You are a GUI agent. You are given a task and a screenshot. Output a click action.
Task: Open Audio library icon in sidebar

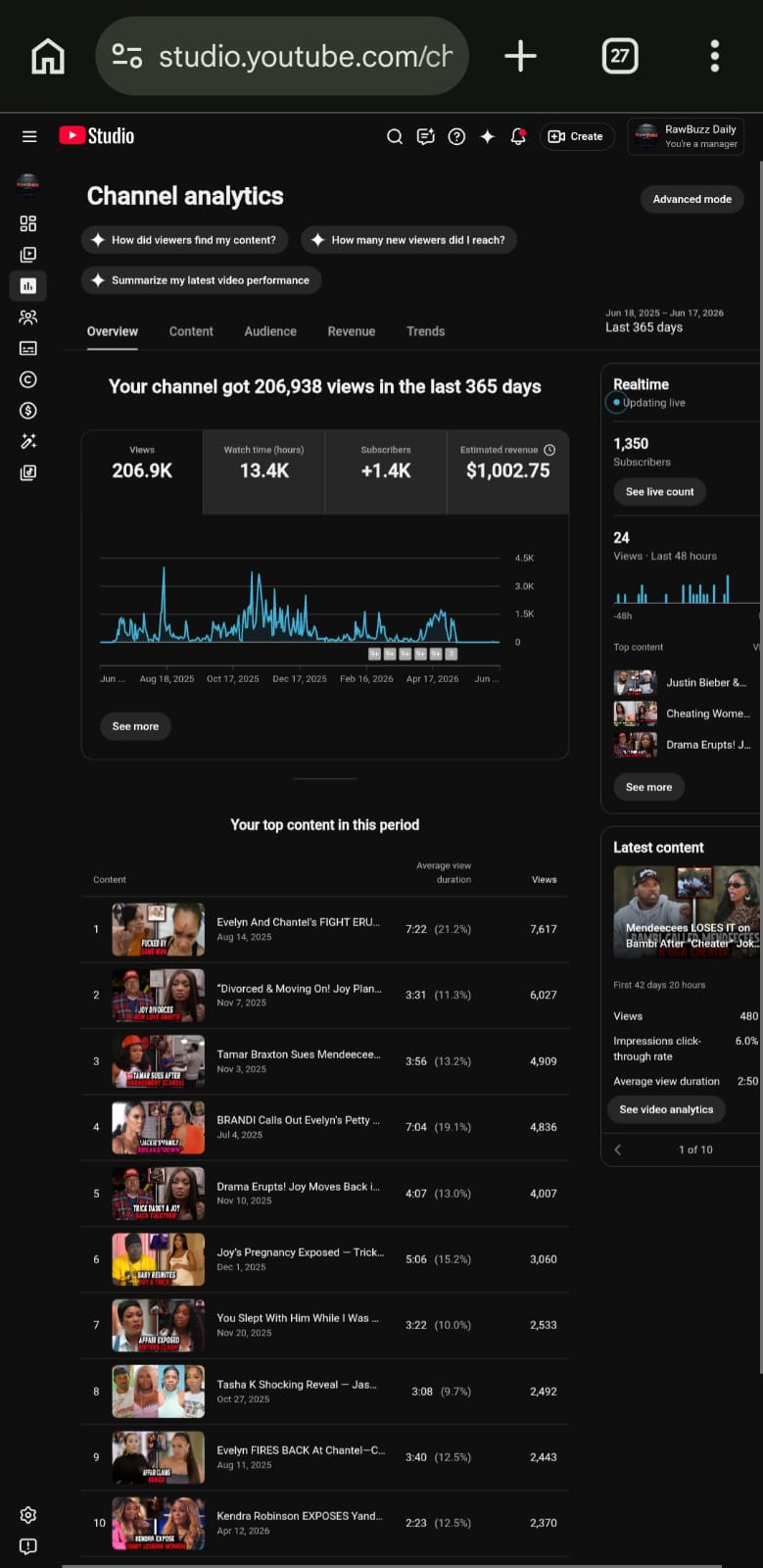click(x=28, y=472)
